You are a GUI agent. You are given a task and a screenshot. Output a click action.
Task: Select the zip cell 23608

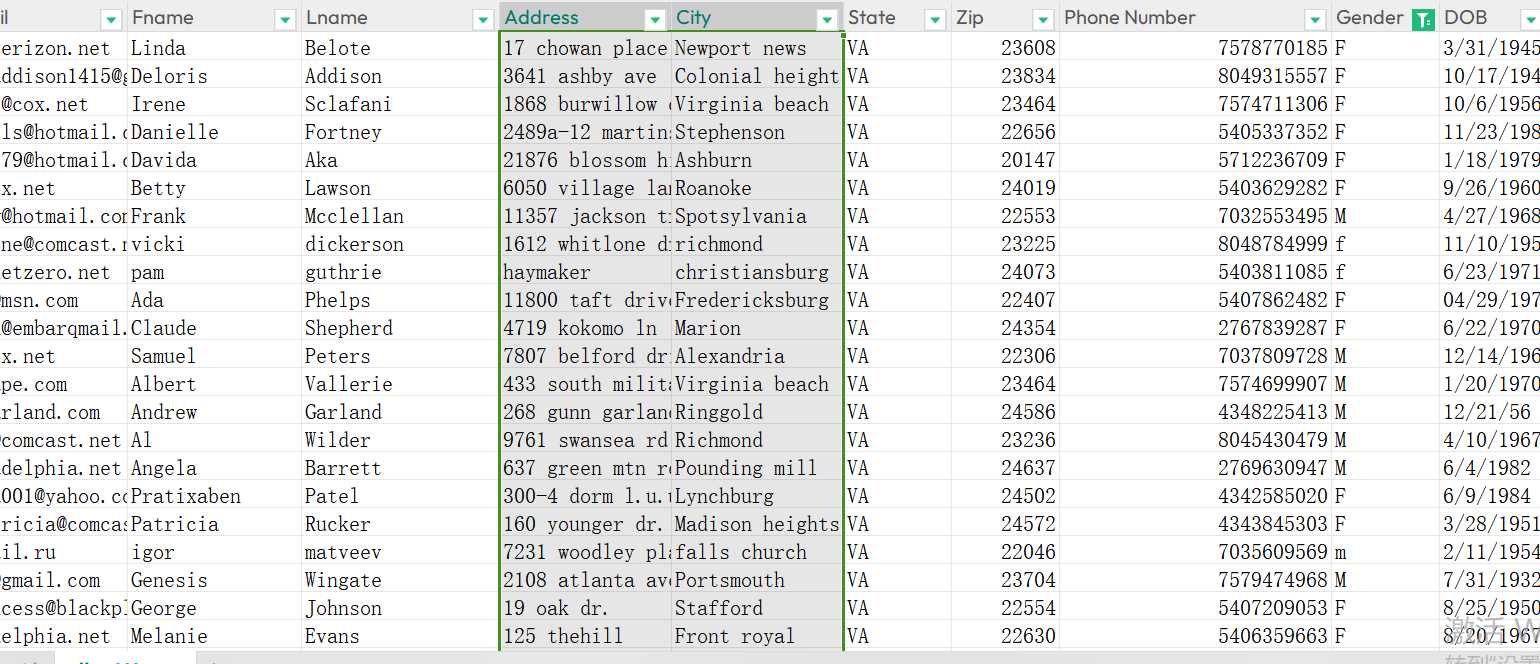tap(1005, 48)
